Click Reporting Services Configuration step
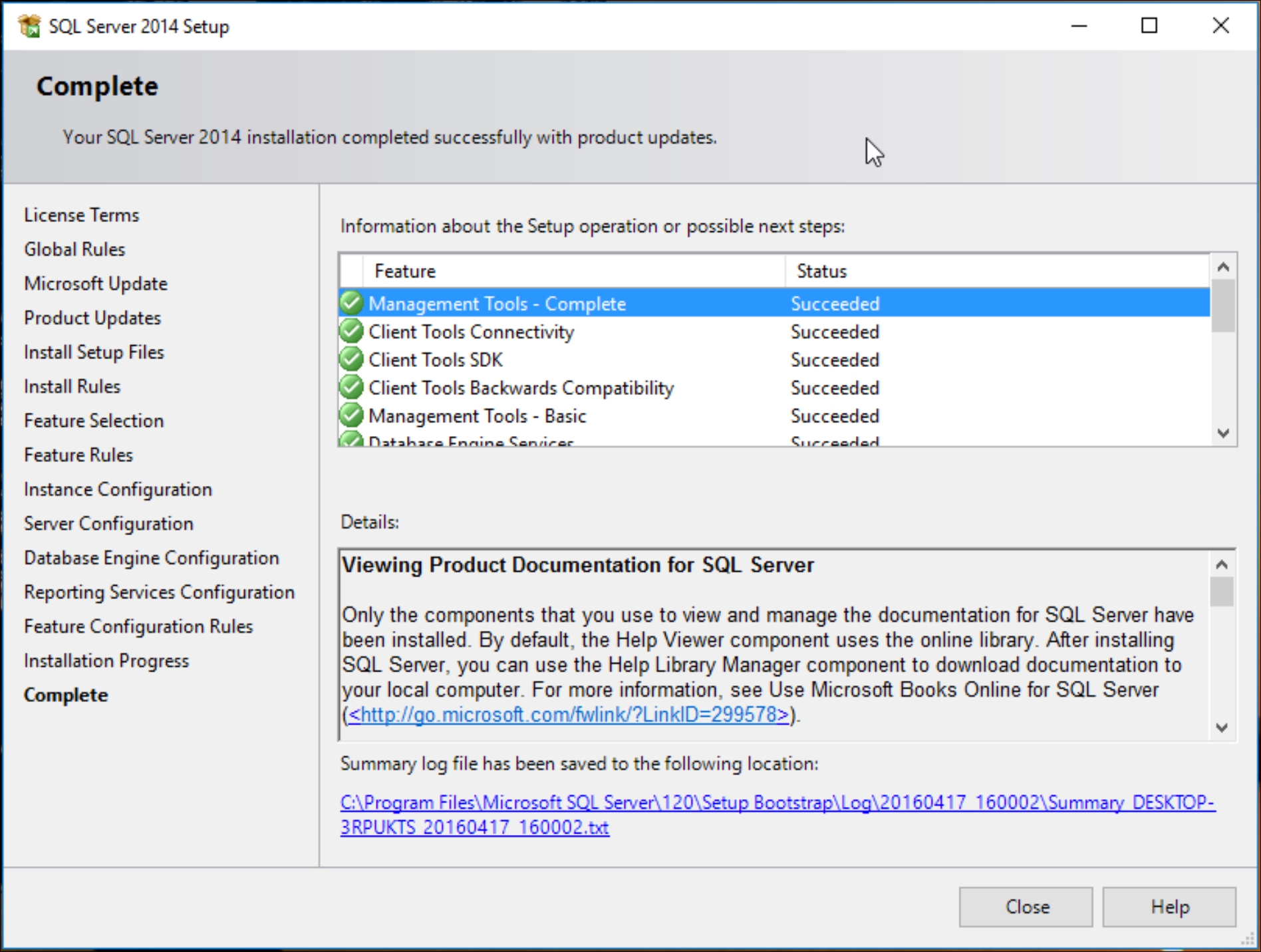Screen dimensions: 1261x952 160,592
